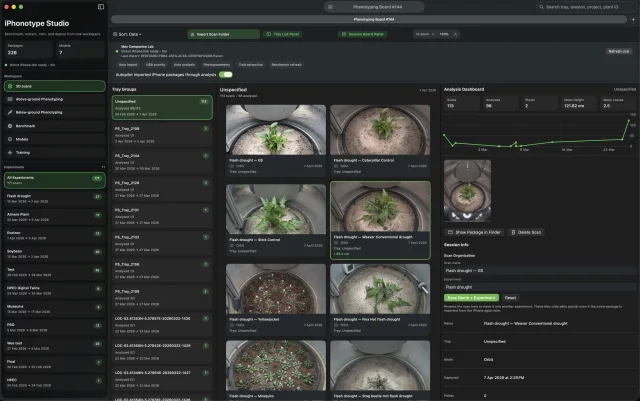Click the USB priority tag
This screenshot has height=401, width=640.
click(x=156, y=65)
